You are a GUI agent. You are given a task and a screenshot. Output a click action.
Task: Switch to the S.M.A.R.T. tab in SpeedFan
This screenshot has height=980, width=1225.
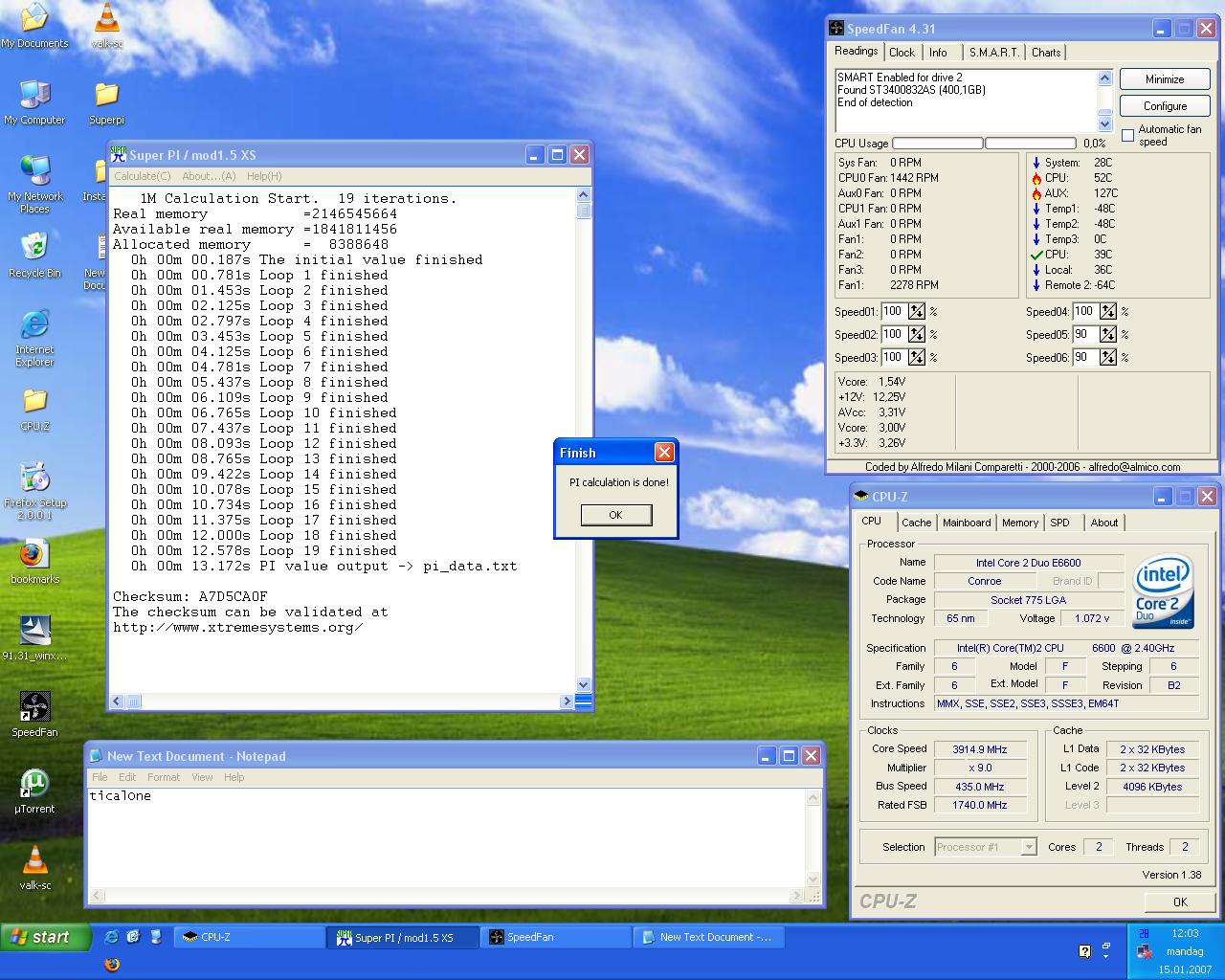tap(994, 53)
